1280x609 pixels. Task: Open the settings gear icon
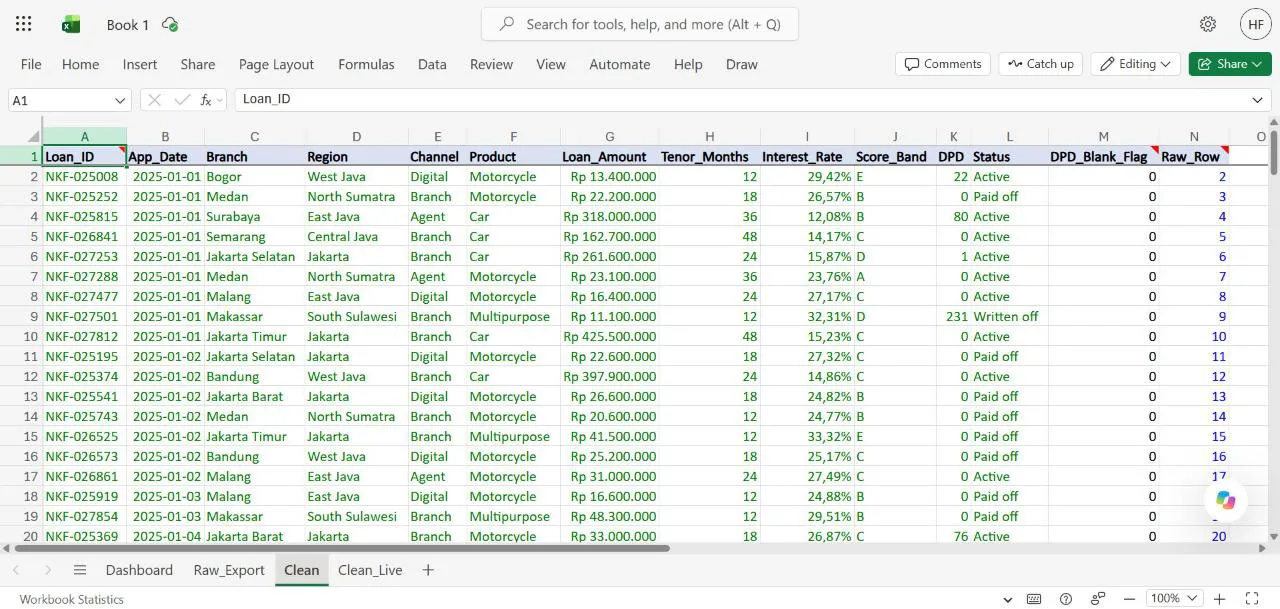point(1208,24)
